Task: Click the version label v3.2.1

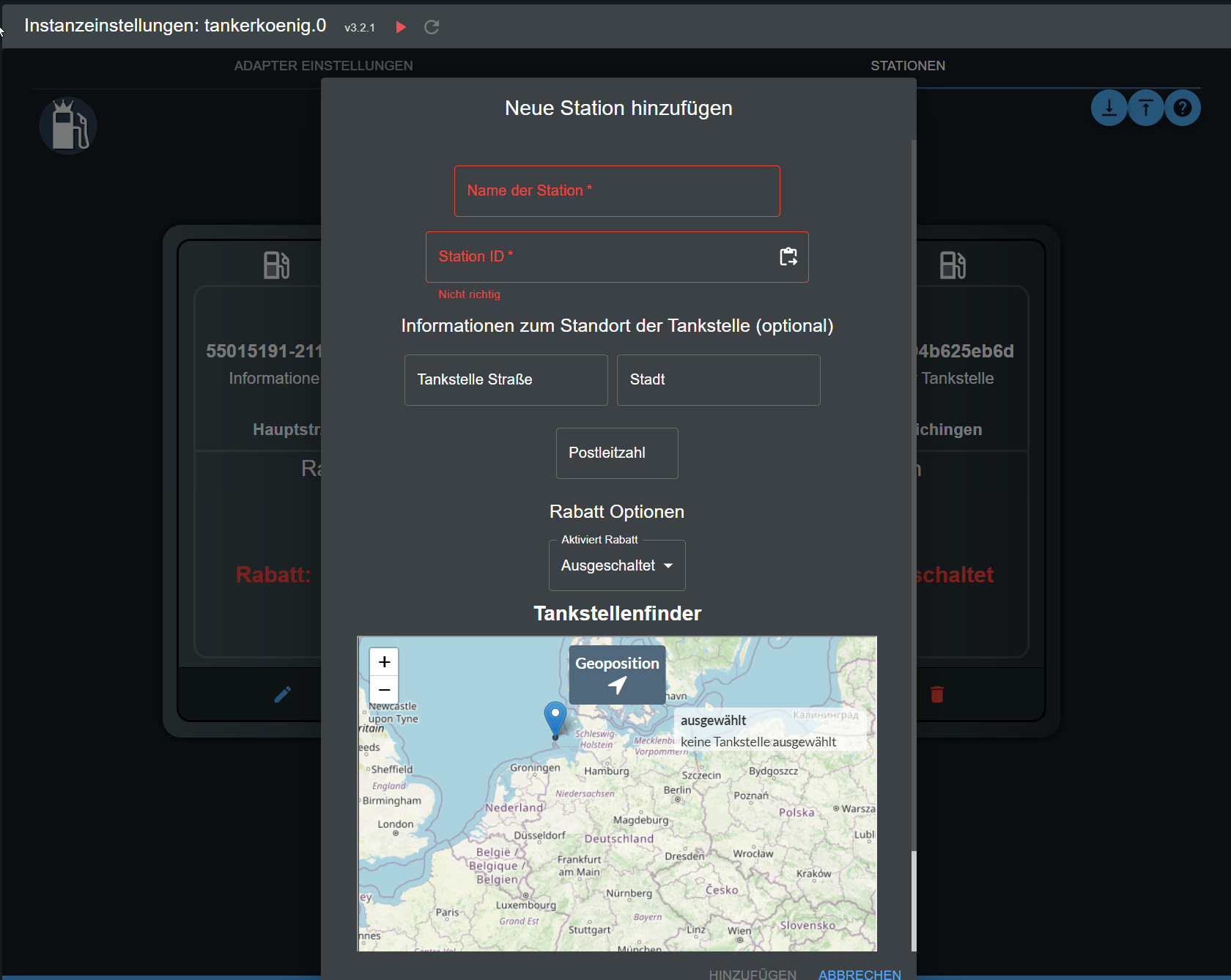Action: (x=360, y=28)
